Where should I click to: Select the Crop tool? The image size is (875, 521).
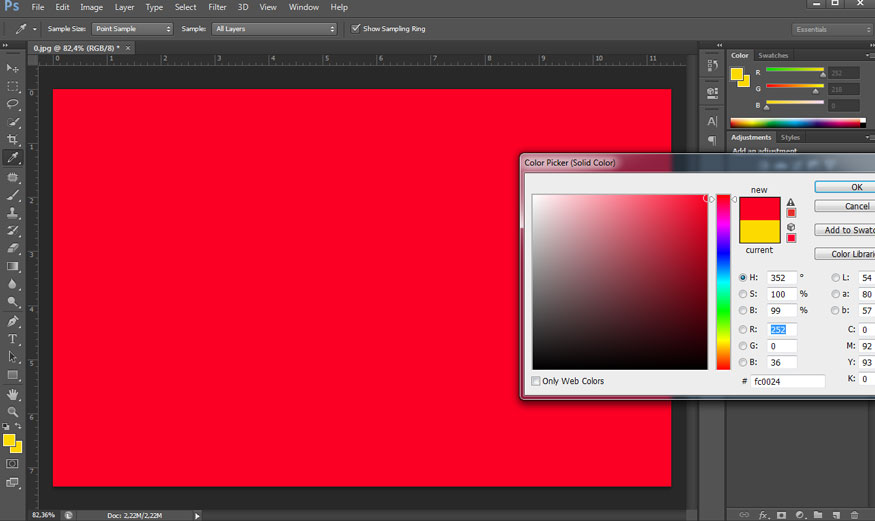point(13,139)
